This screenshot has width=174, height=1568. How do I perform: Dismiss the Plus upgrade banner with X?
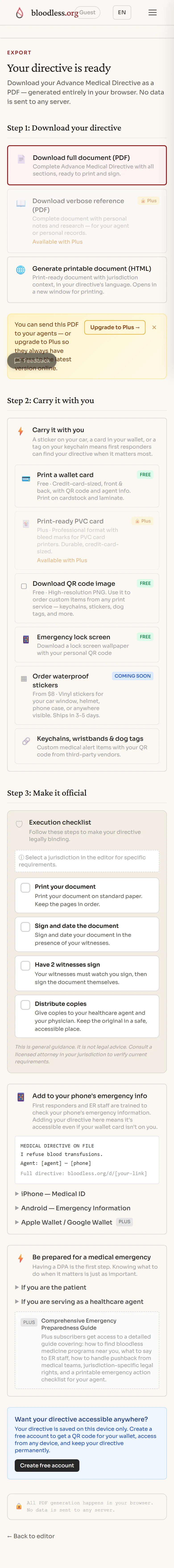tap(154, 327)
